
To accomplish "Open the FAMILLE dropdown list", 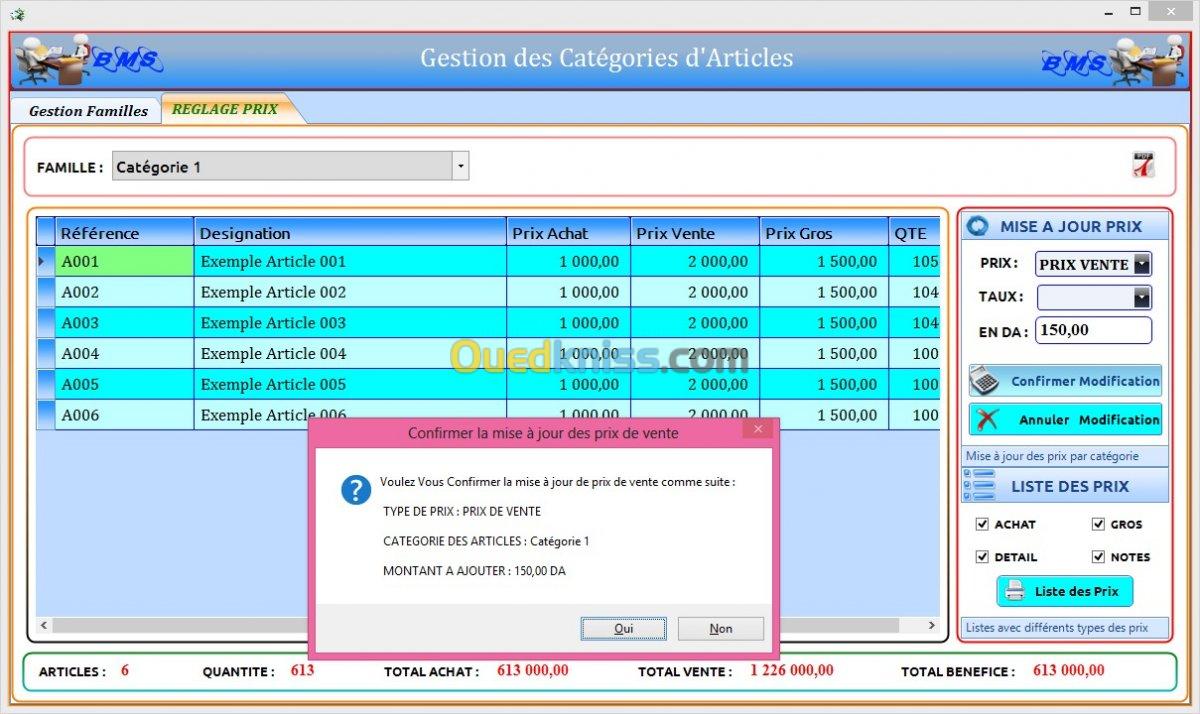I will [460, 167].
